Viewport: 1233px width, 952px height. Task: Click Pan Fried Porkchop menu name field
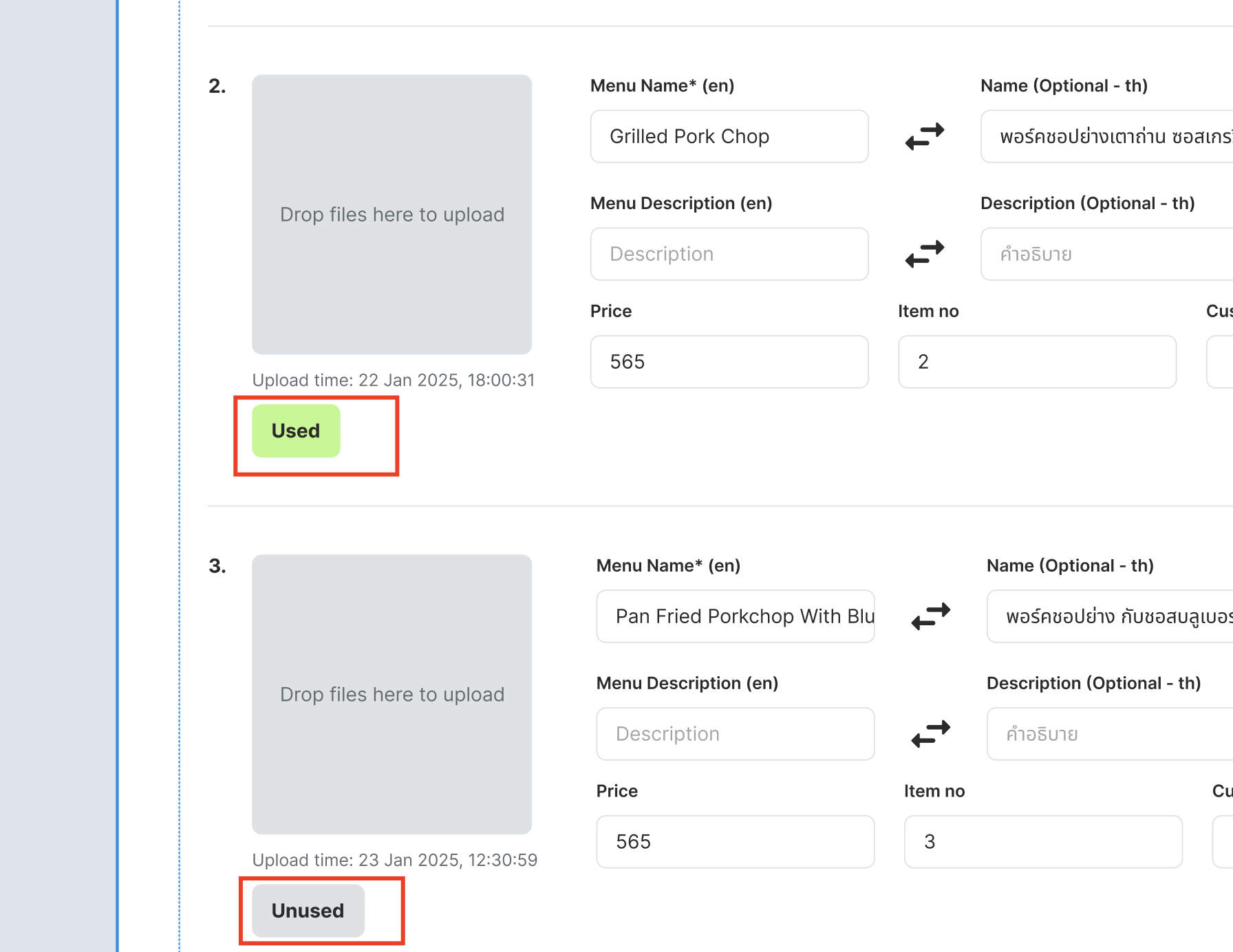coord(735,616)
